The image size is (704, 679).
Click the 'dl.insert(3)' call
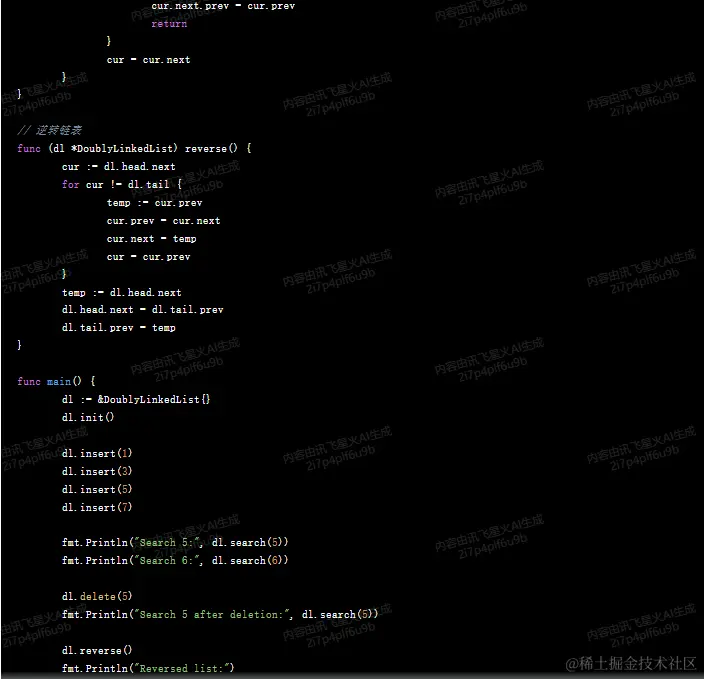[97, 472]
